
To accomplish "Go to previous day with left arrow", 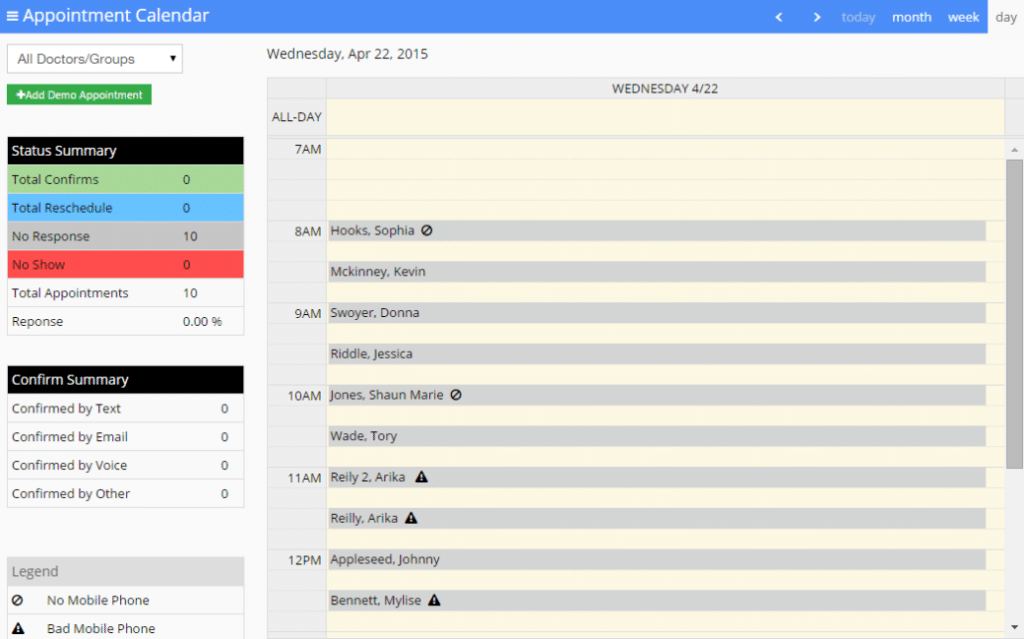I will (x=778, y=17).
